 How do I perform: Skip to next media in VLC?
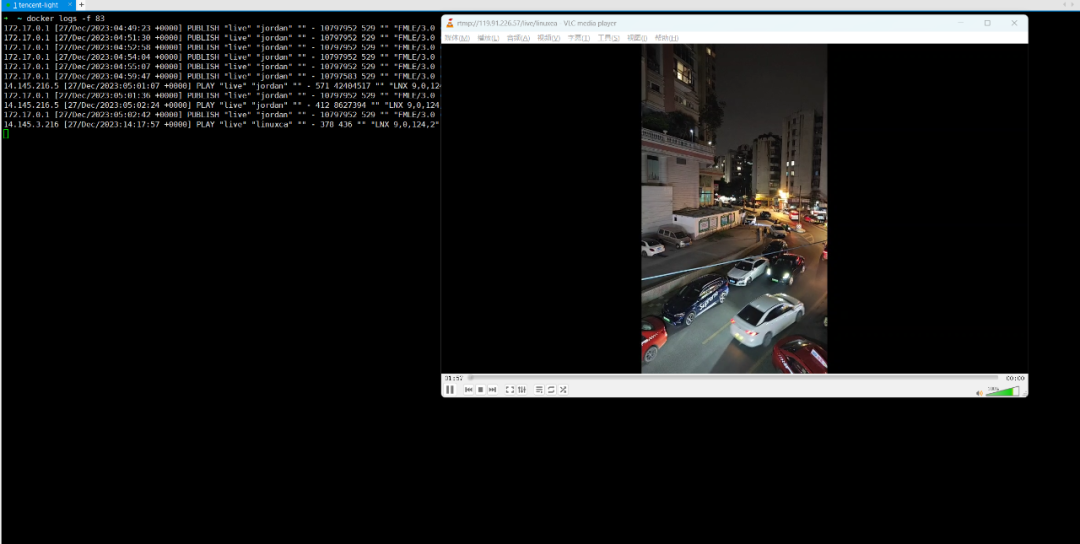coord(492,390)
